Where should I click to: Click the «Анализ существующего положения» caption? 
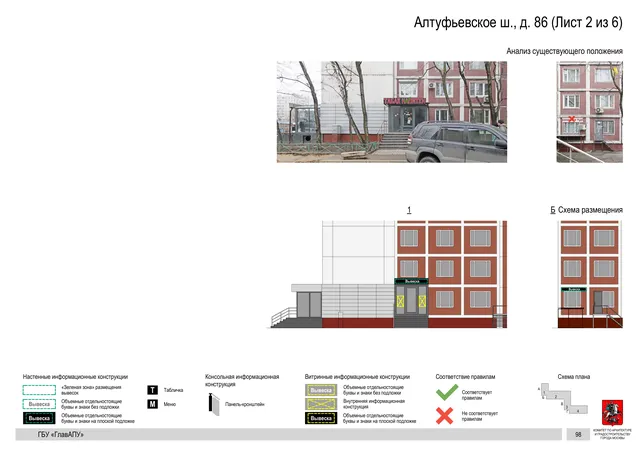pos(564,51)
